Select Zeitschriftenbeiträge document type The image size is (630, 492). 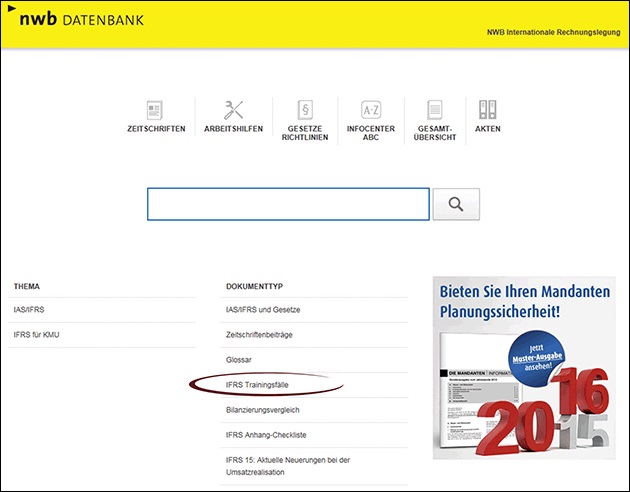(x=259, y=334)
